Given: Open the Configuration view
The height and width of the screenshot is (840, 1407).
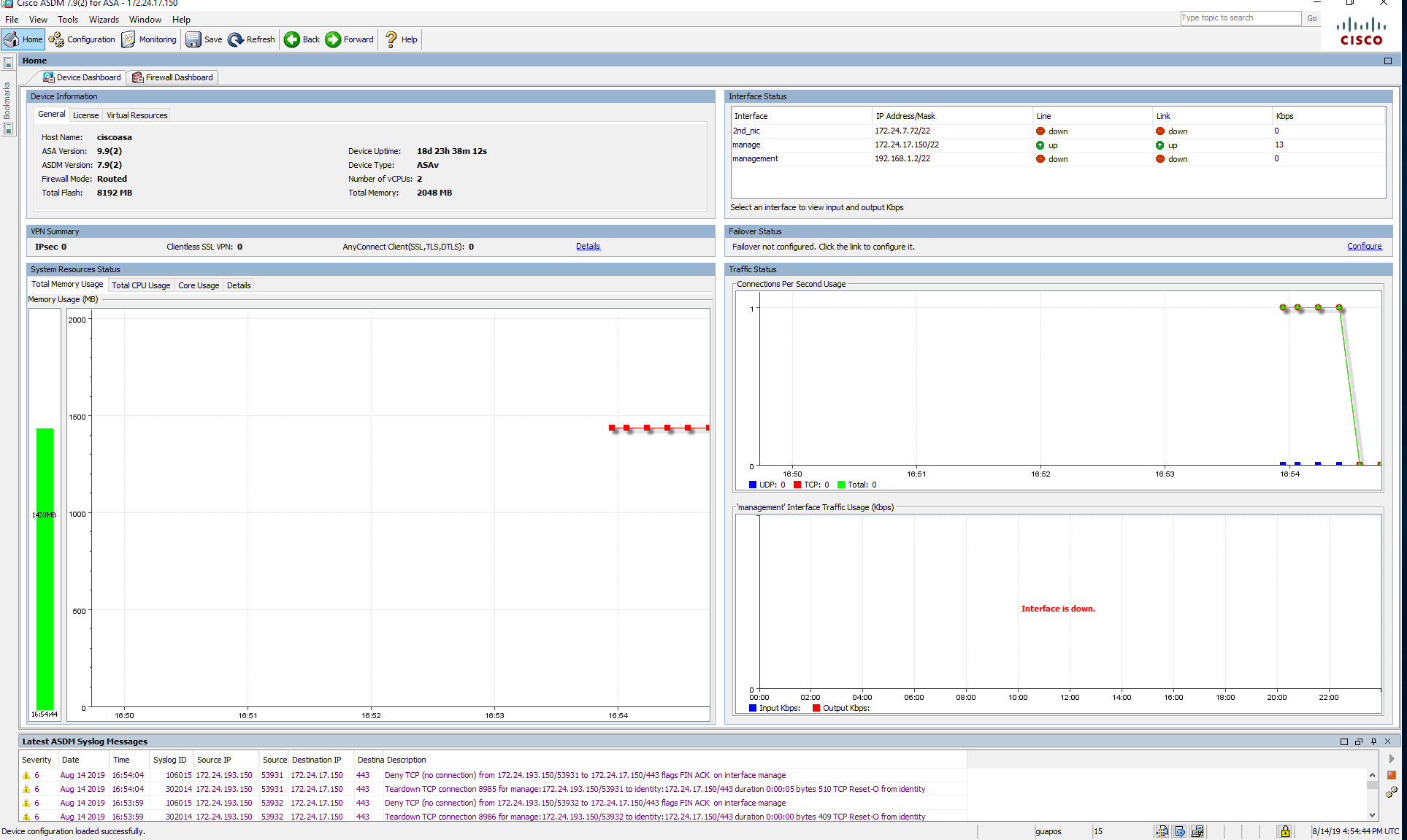Looking at the screenshot, I should tap(83, 39).
